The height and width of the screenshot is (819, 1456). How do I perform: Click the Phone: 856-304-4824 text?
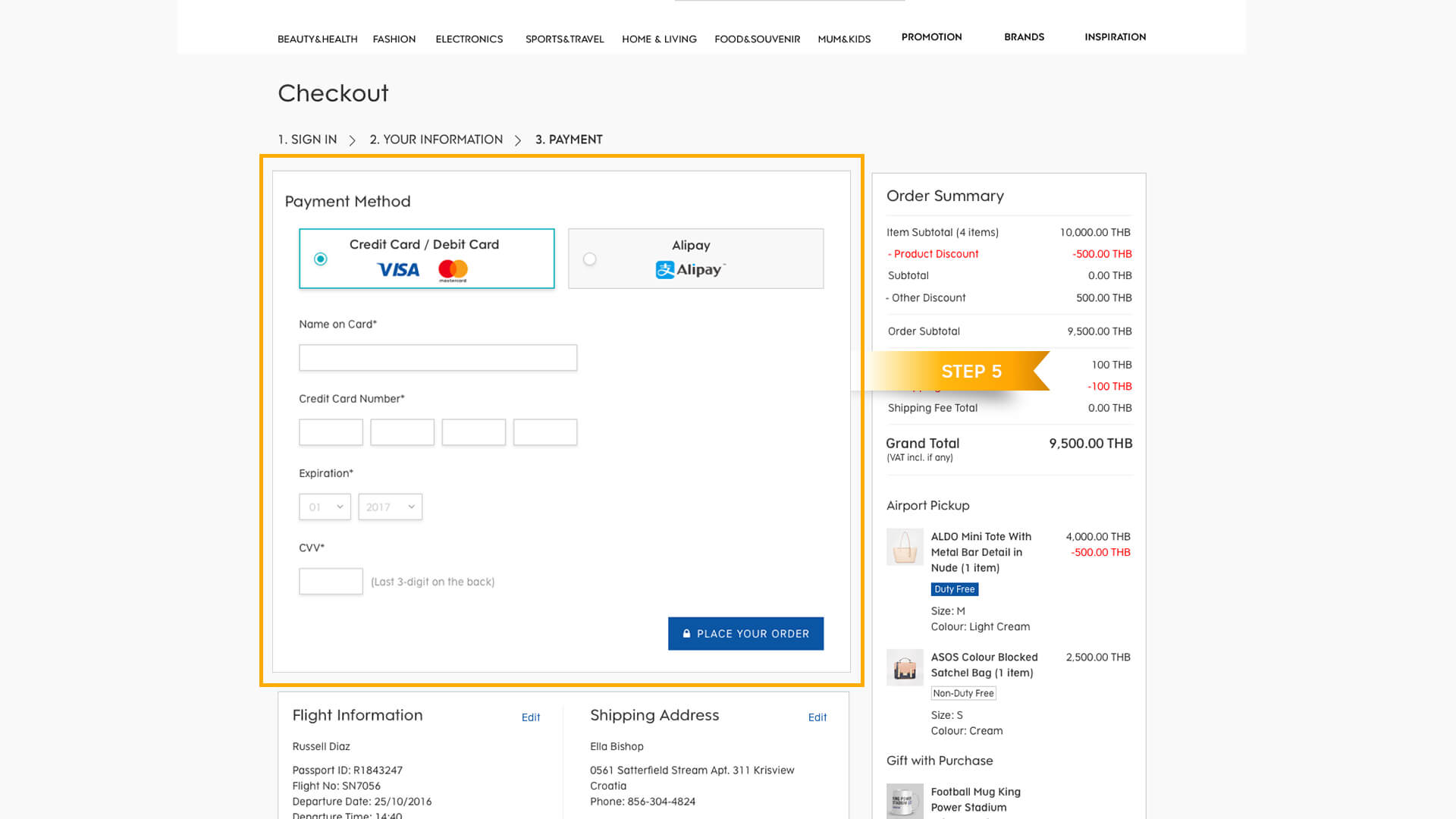[x=642, y=802]
